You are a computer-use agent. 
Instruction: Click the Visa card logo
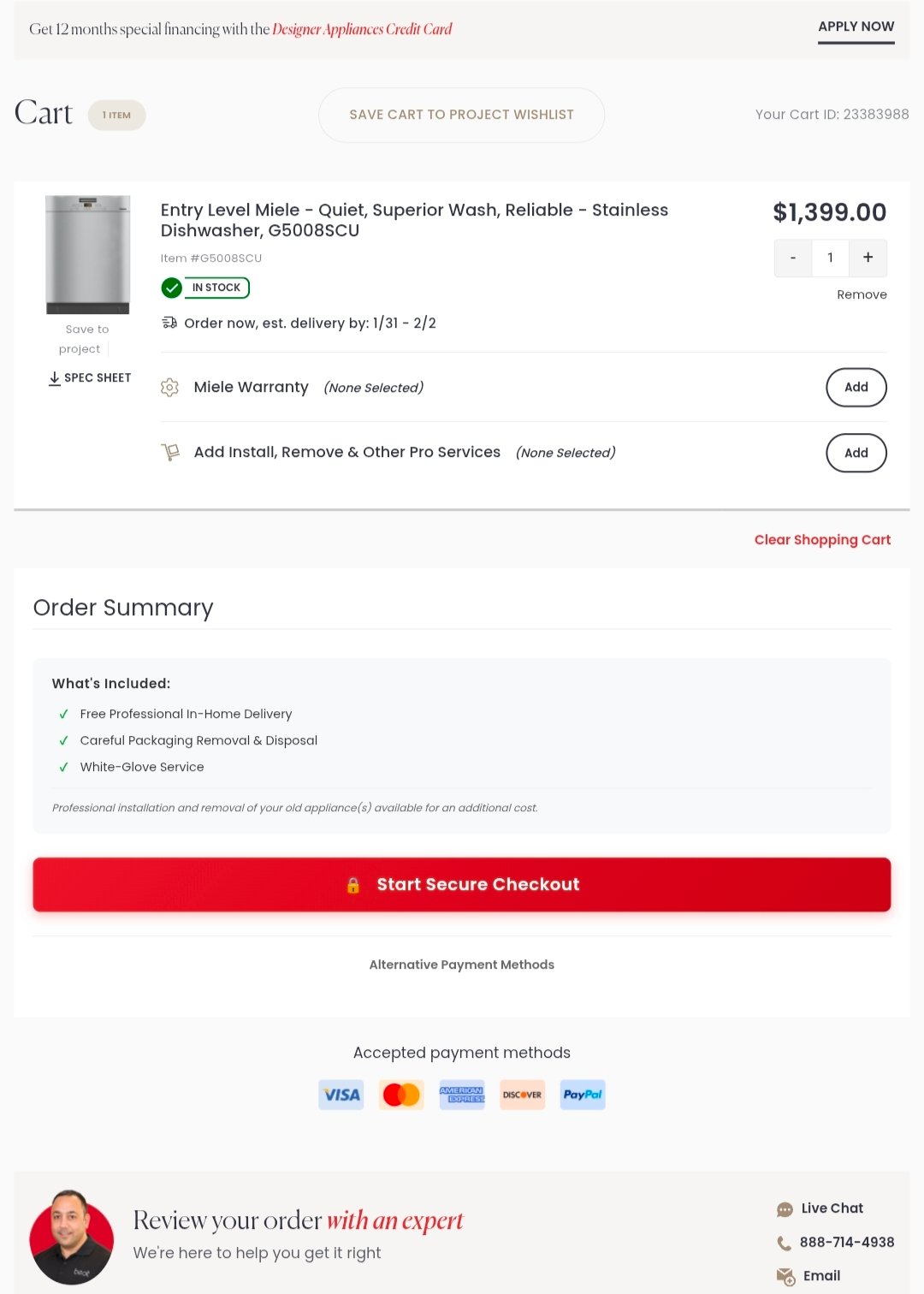[x=341, y=1095]
